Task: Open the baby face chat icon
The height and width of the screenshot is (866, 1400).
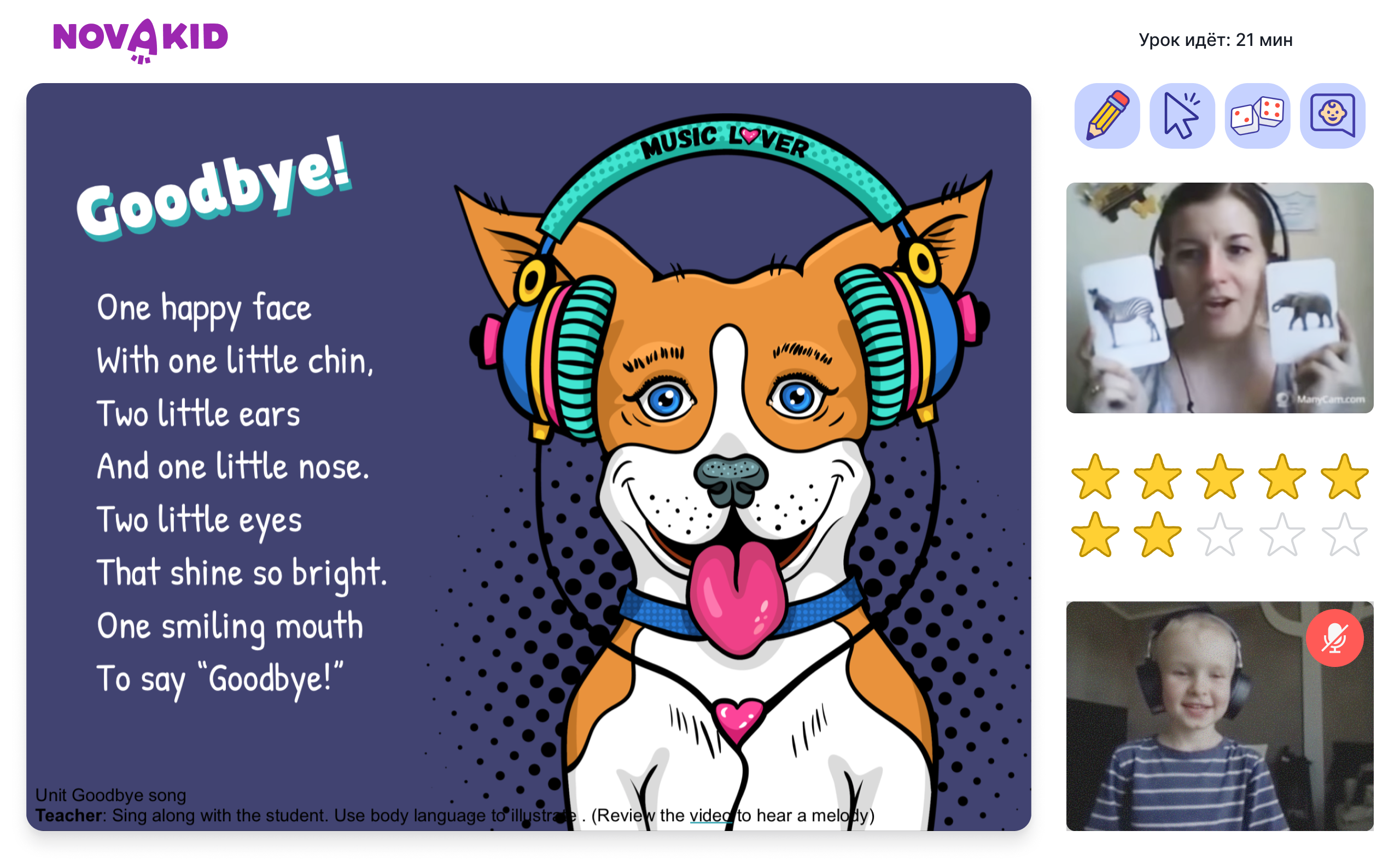Action: [1332, 116]
